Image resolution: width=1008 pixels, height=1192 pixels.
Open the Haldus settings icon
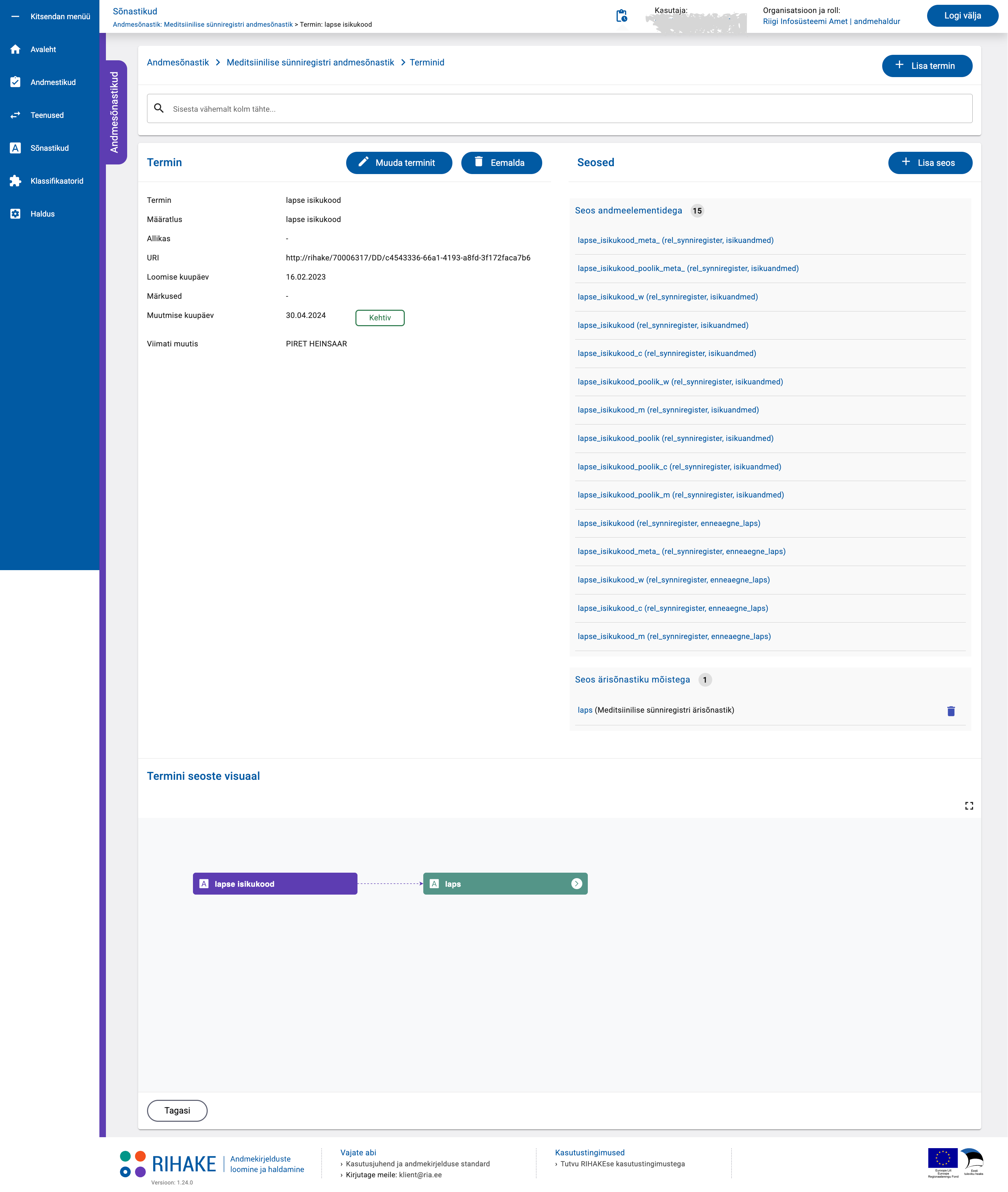[x=15, y=214]
